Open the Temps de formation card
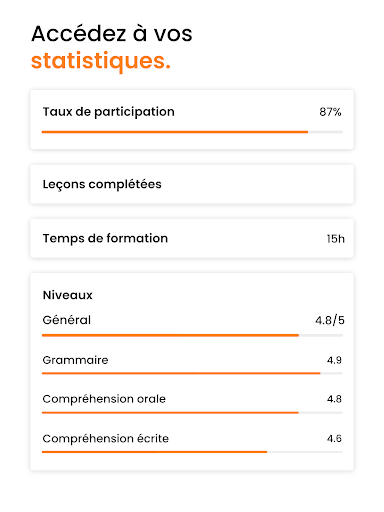This screenshot has height=512, width=384. coord(192,238)
